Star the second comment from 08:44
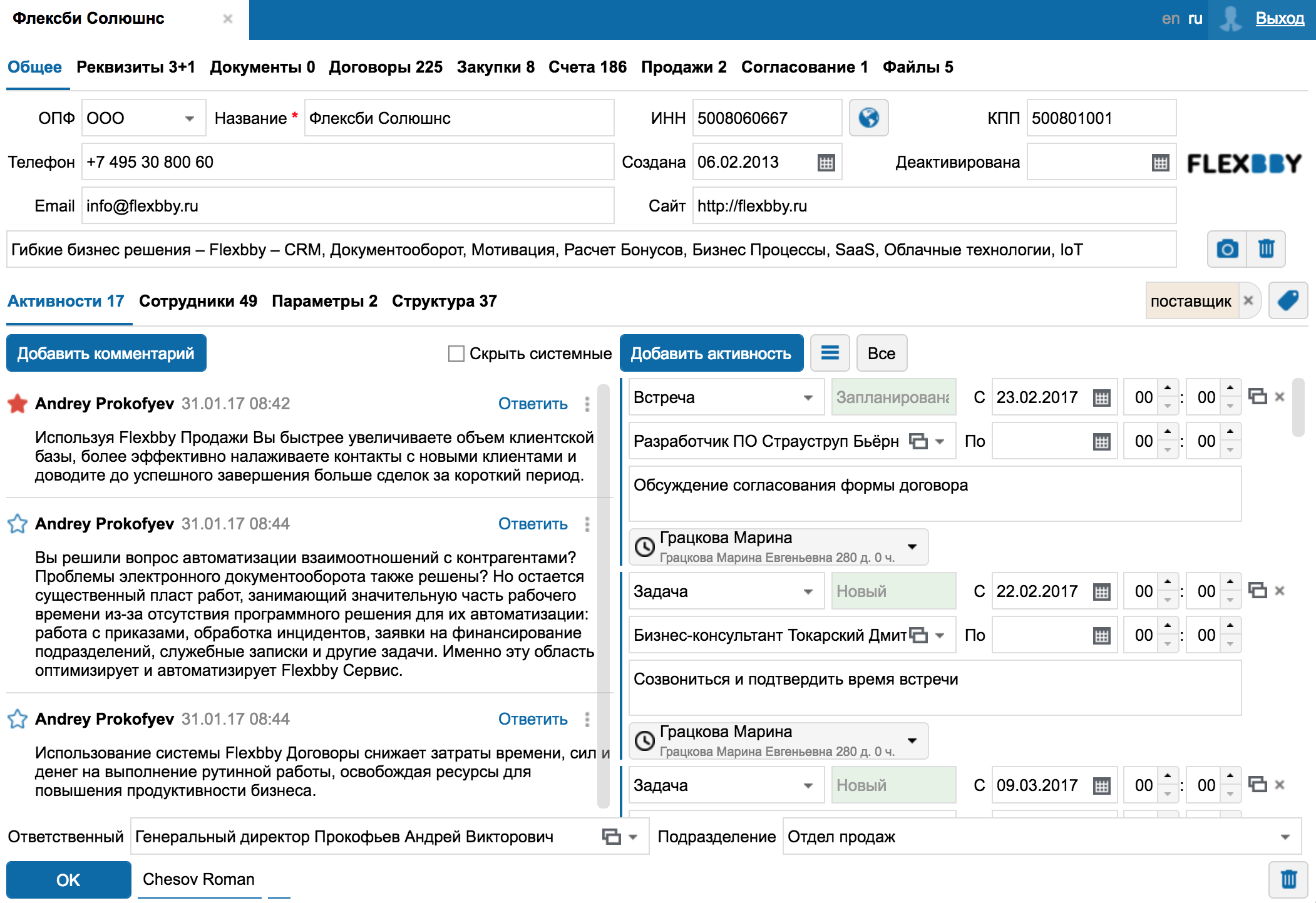1316x903 pixels. coord(18,524)
